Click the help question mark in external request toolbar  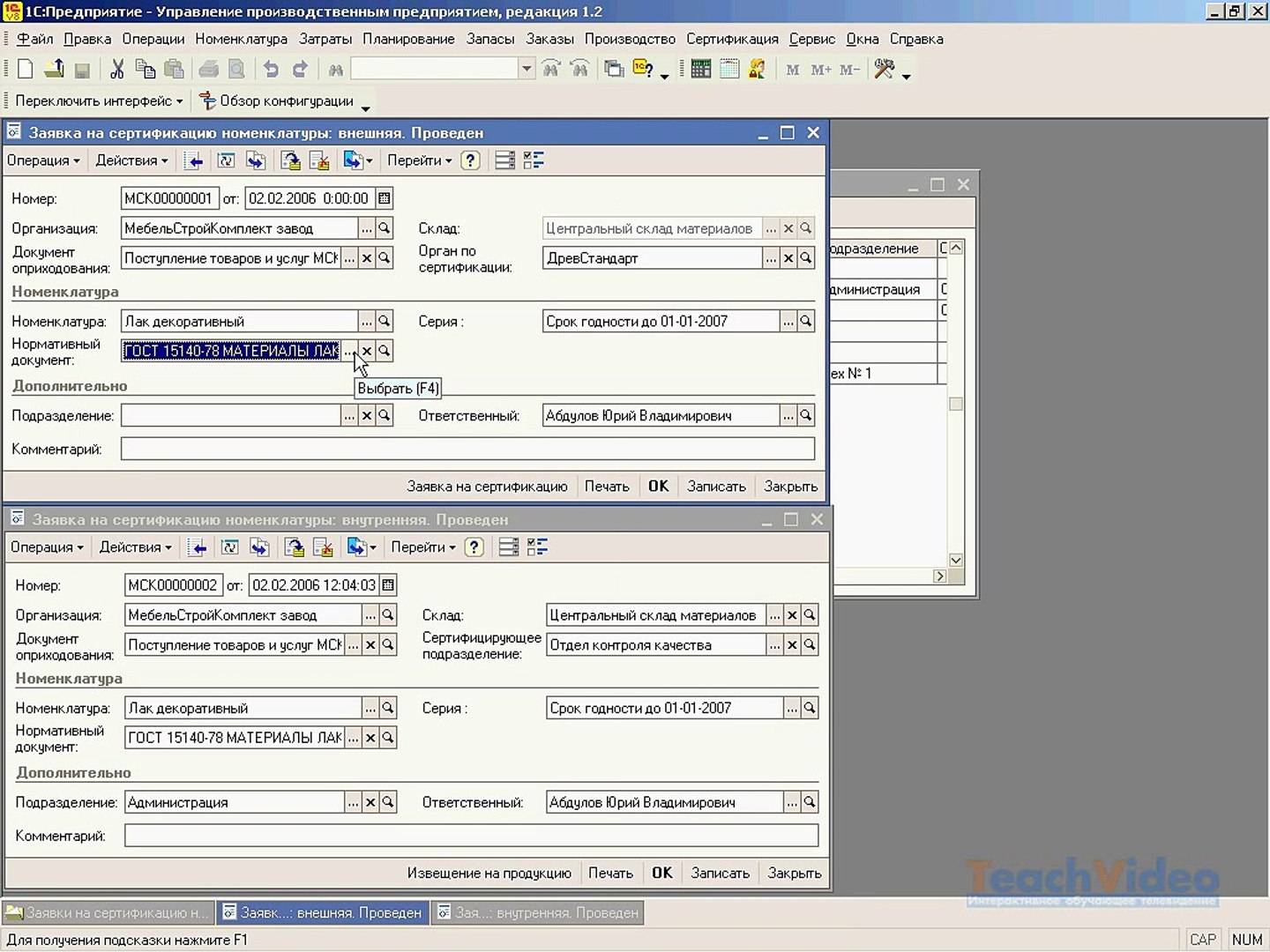(x=471, y=160)
